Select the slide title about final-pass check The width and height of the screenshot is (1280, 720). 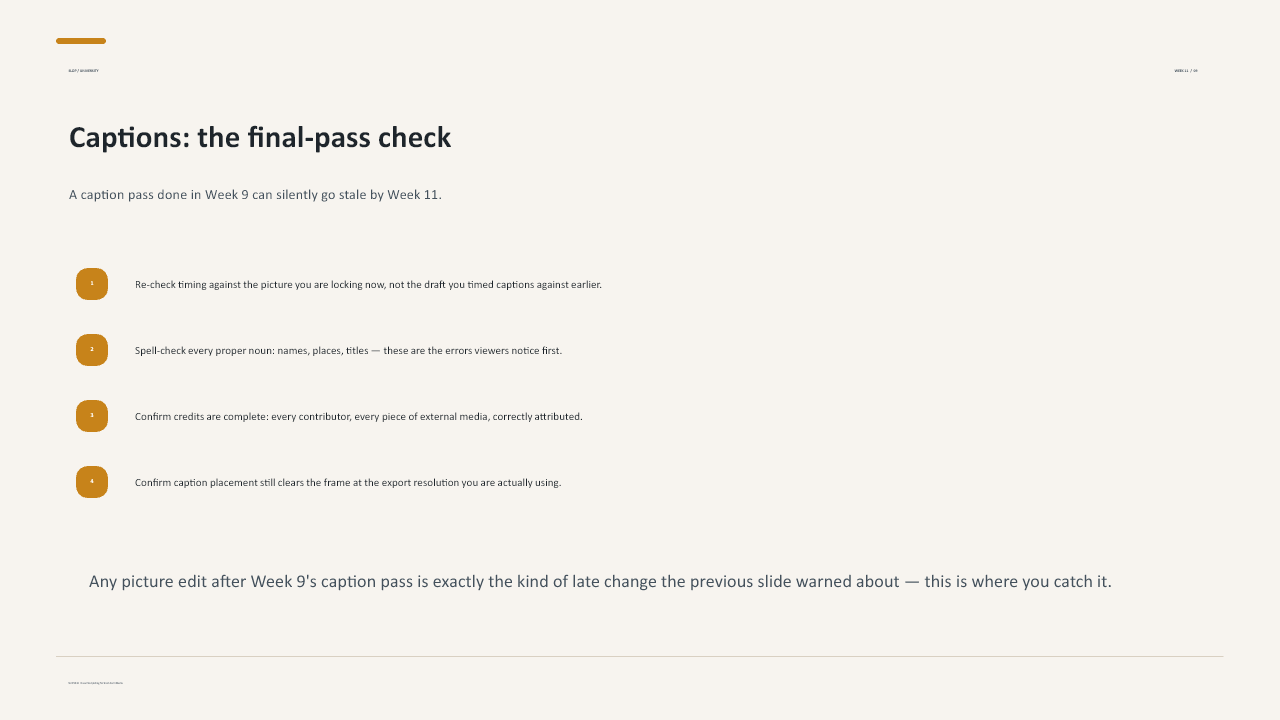pos(260,138)
